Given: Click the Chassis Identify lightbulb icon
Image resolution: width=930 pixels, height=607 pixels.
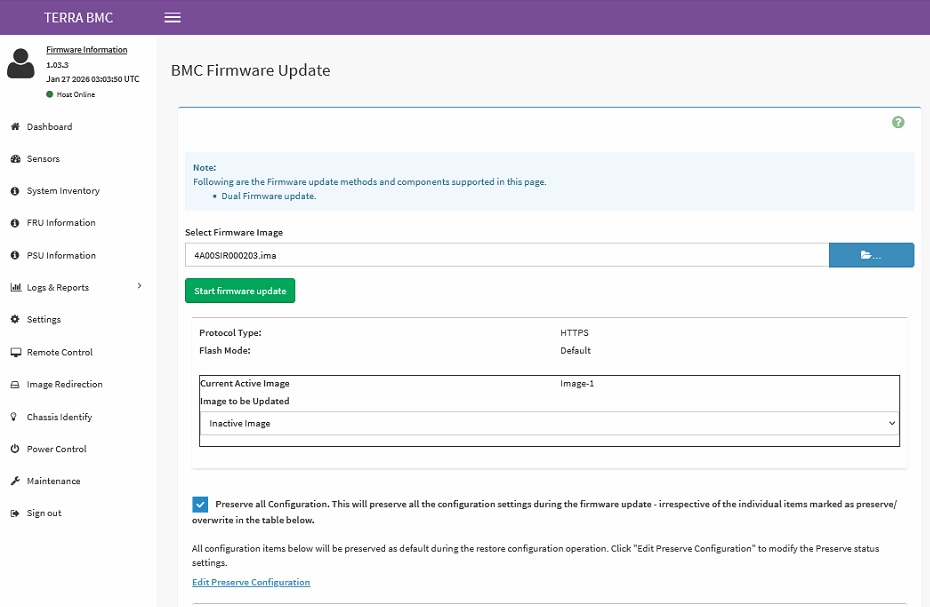Looking at the screenshot, I should point(14,417).
